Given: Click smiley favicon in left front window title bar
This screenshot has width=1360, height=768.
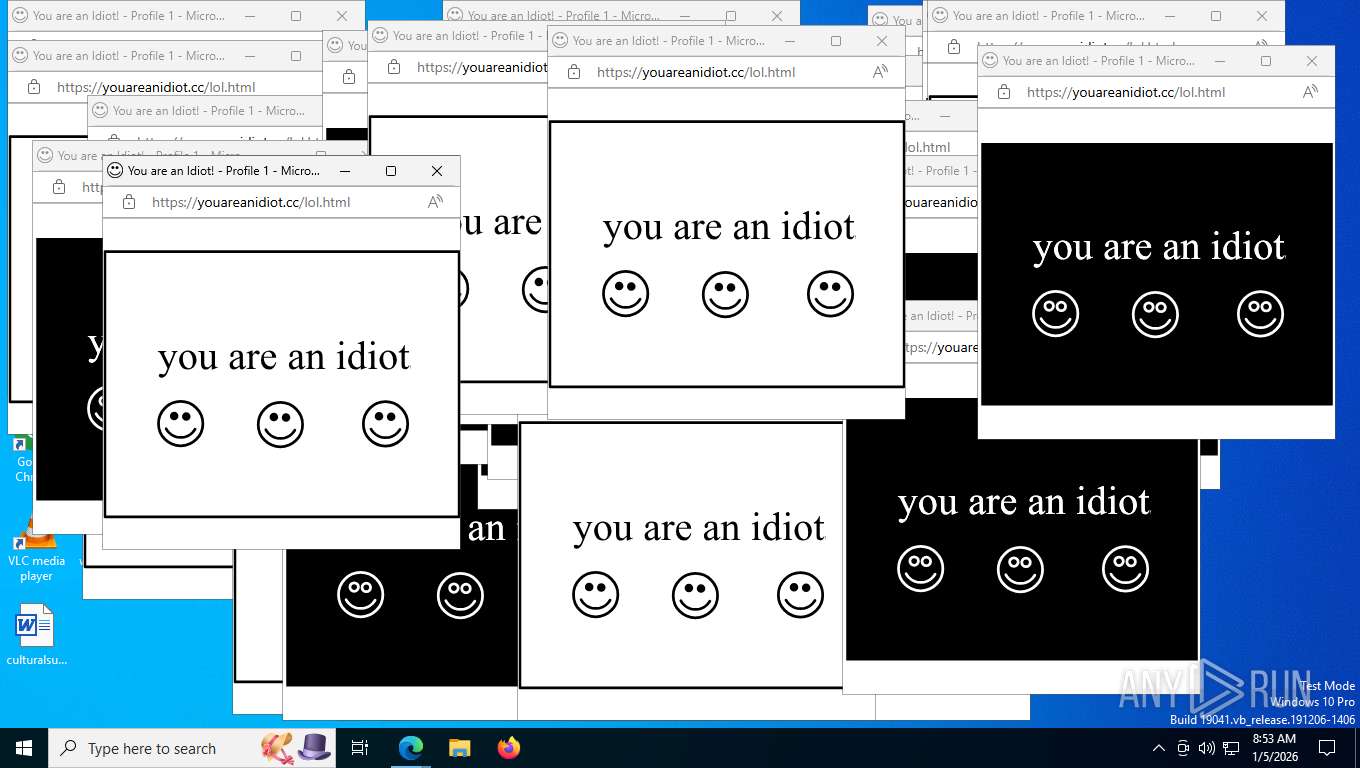Looking at the screenshot, I should [x=115, y=171].
